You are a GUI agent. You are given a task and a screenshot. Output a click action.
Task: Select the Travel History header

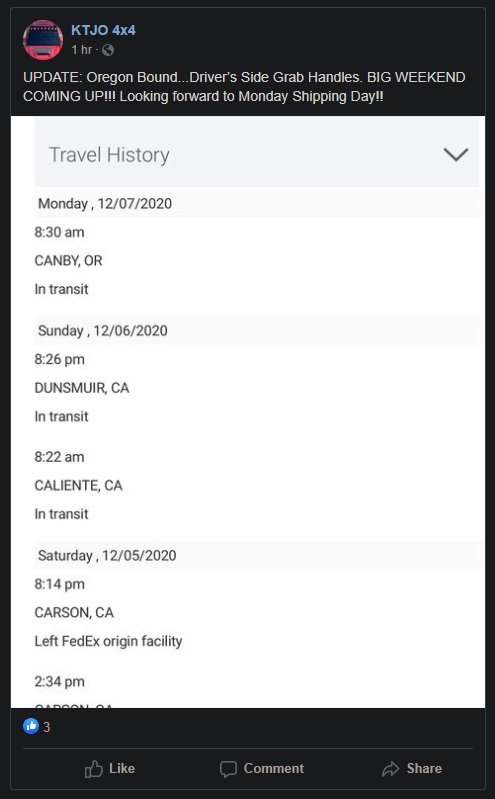[x=256, y=154]
